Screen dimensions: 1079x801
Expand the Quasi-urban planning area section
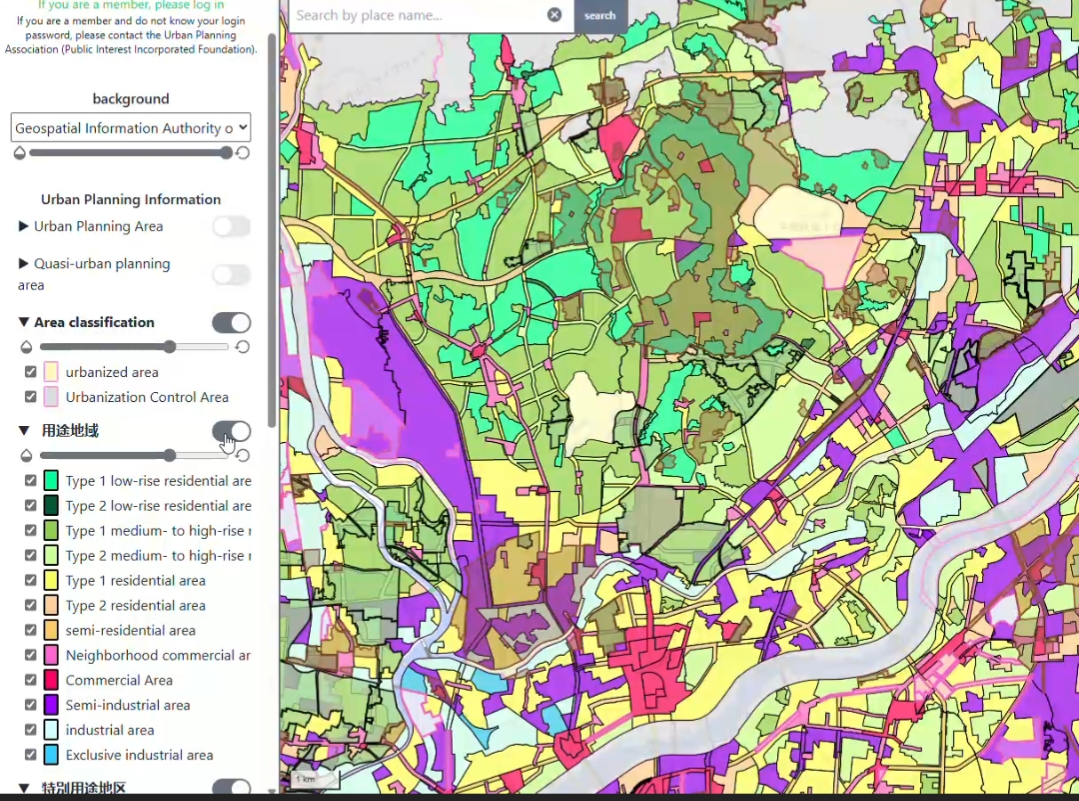point(24,264)
